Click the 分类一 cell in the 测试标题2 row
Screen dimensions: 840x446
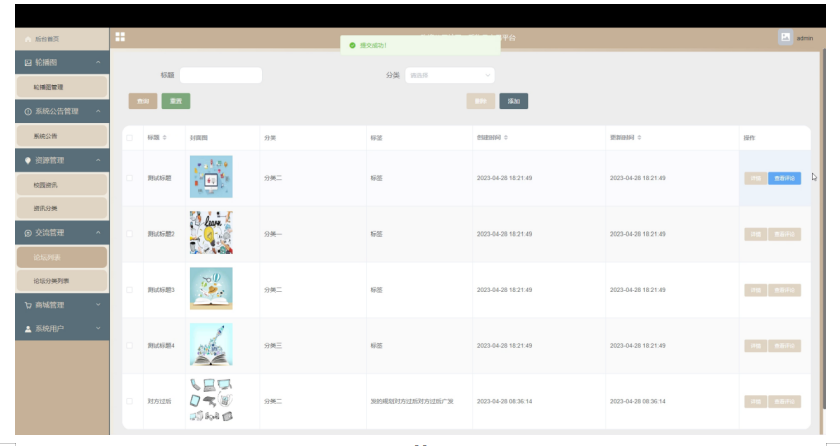click(x=313, y=234)
